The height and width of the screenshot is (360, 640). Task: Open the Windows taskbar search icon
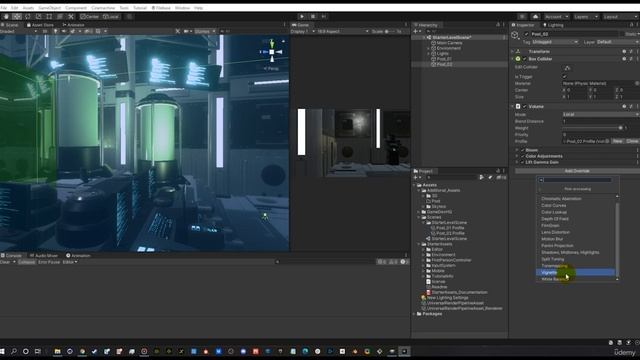(13, 351)
